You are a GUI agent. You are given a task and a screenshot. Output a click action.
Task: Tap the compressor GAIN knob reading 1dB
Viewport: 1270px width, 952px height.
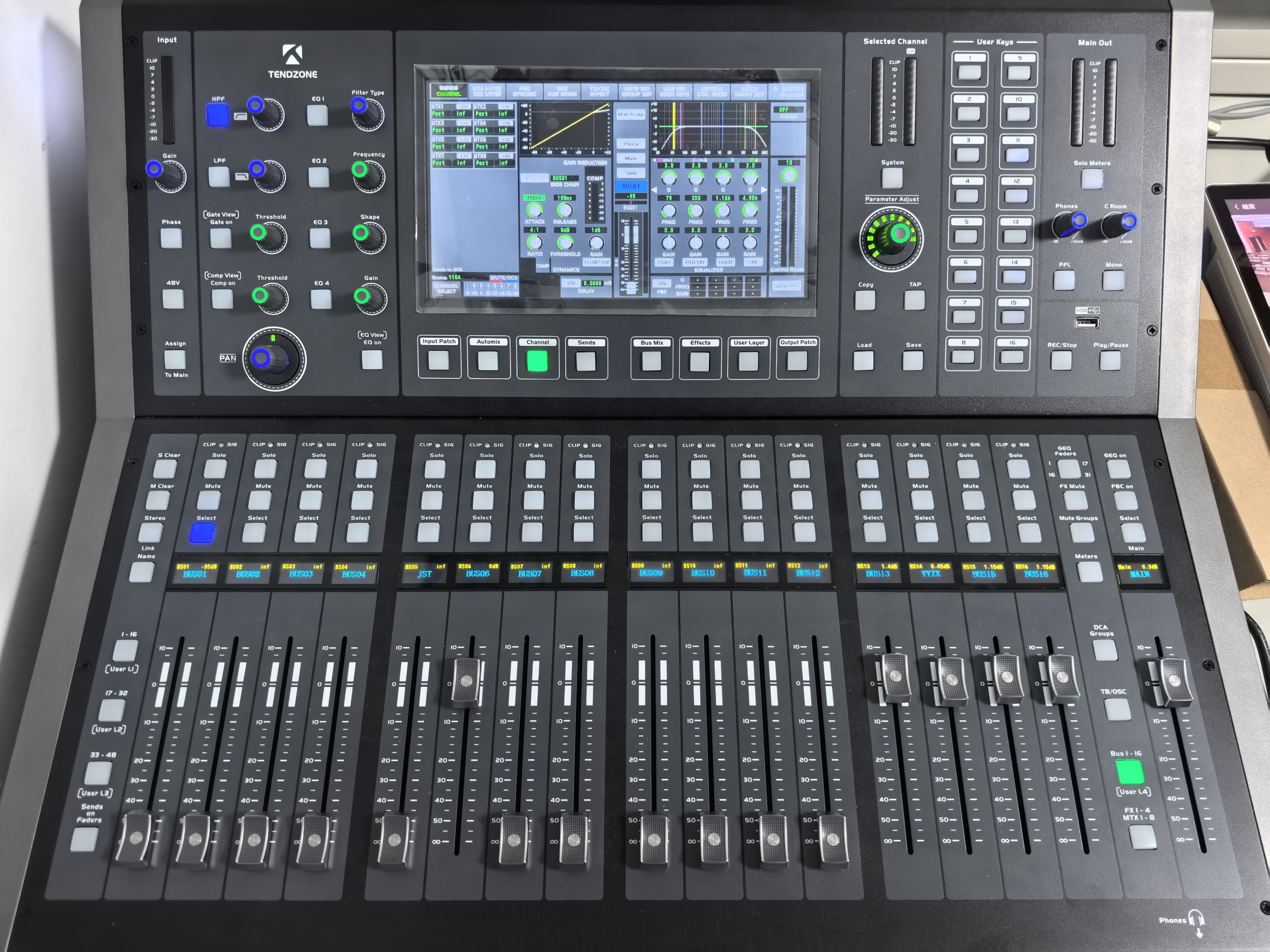click(596, 243)
